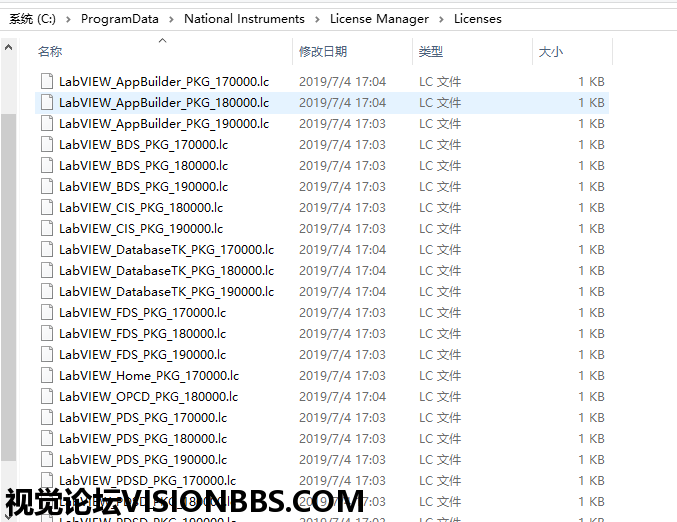The image size is (677, 522).
Task: Select file name LabVIEW_AppBuilder_PKG_170000.lc
Action: [x=164, y=82]
